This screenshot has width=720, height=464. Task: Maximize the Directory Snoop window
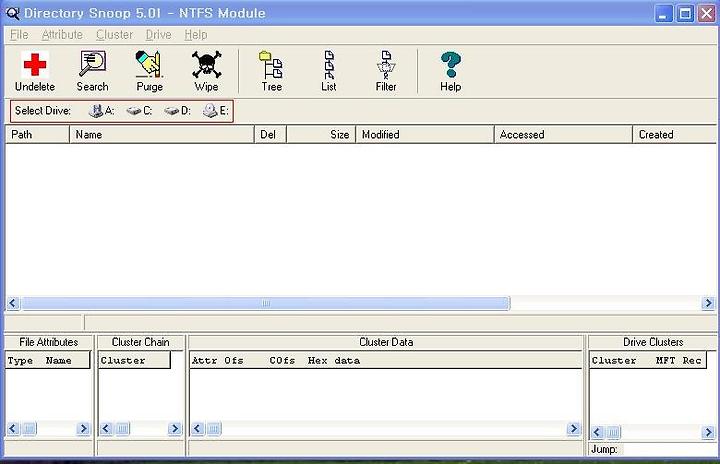[685, 14]
